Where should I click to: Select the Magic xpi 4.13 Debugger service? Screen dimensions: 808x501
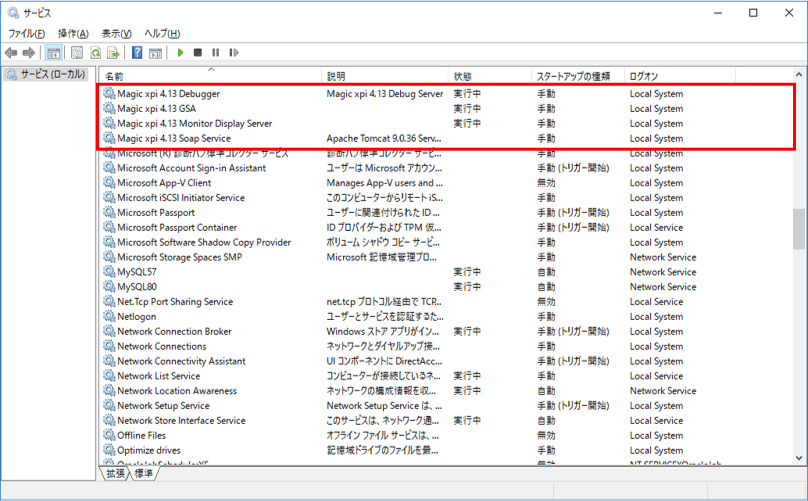(x=168, y=94)
